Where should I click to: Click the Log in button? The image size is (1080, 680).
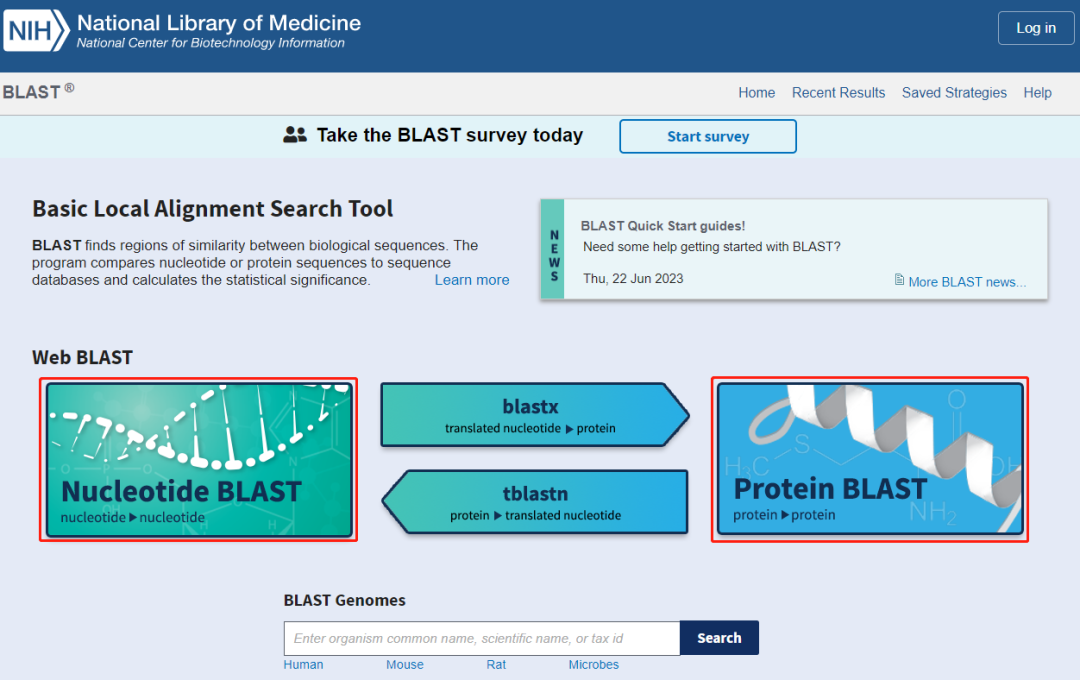coord(1036,28)
